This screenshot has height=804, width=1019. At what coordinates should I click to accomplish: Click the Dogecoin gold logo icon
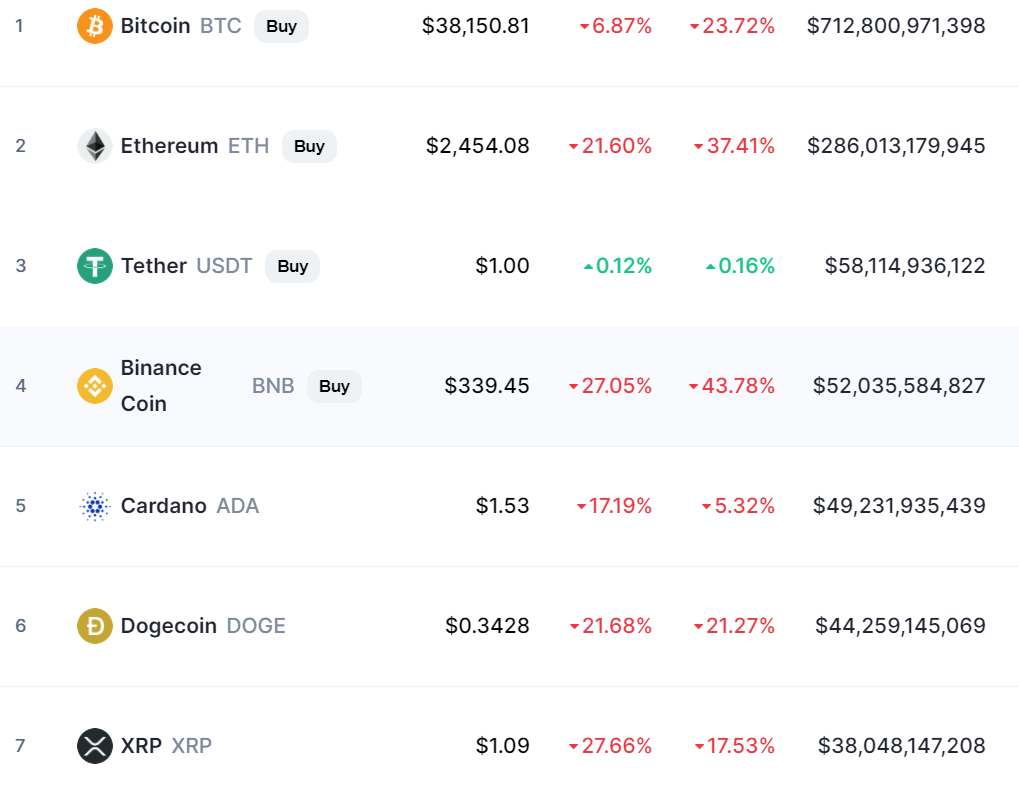click(95, 626)
